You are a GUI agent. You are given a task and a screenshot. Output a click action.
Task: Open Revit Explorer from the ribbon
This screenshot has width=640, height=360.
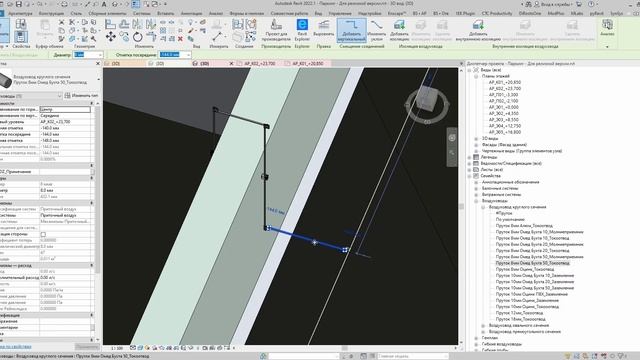(x=302, y=30)
